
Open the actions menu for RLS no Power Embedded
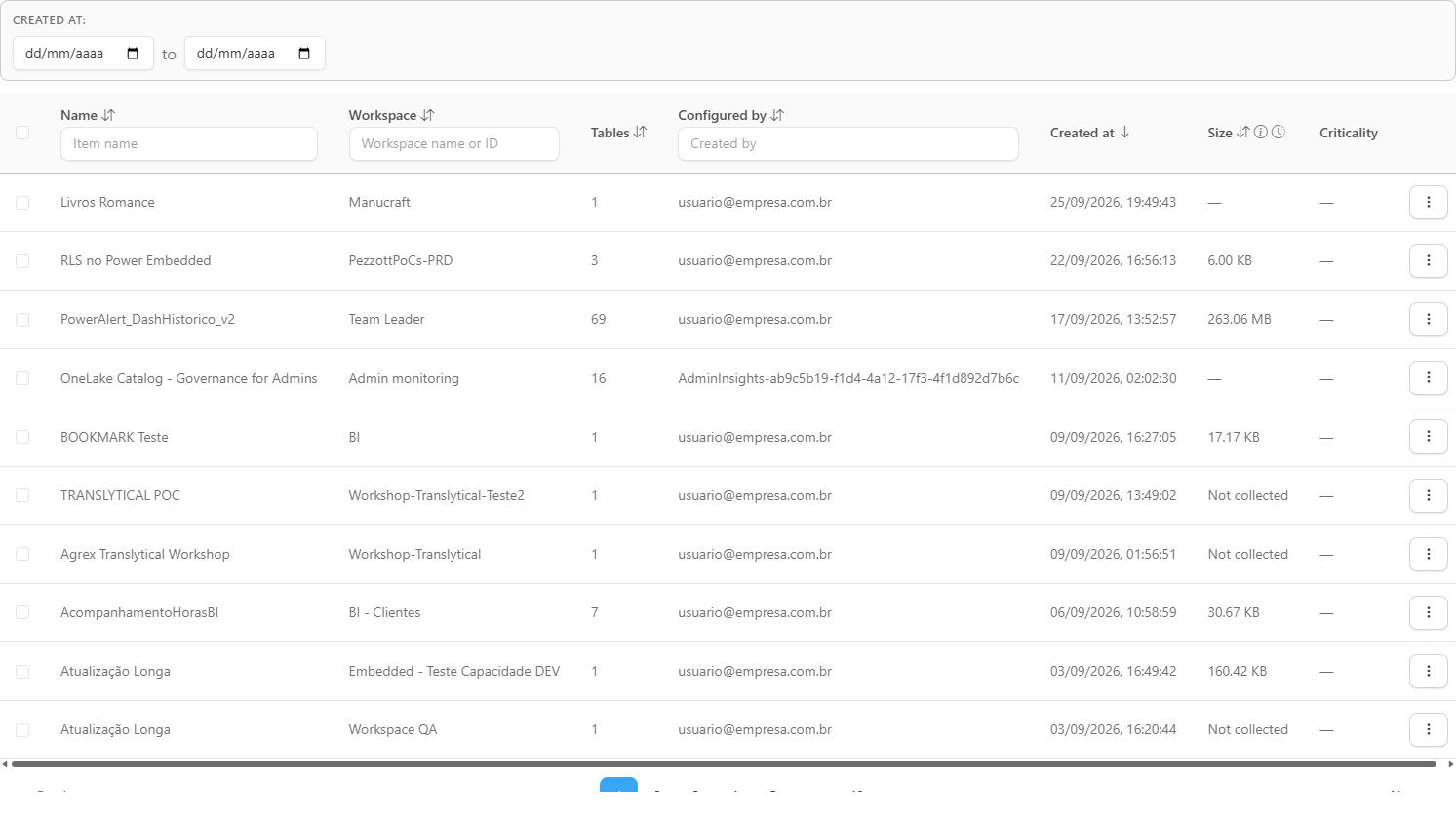click(x=1429, y=260)
